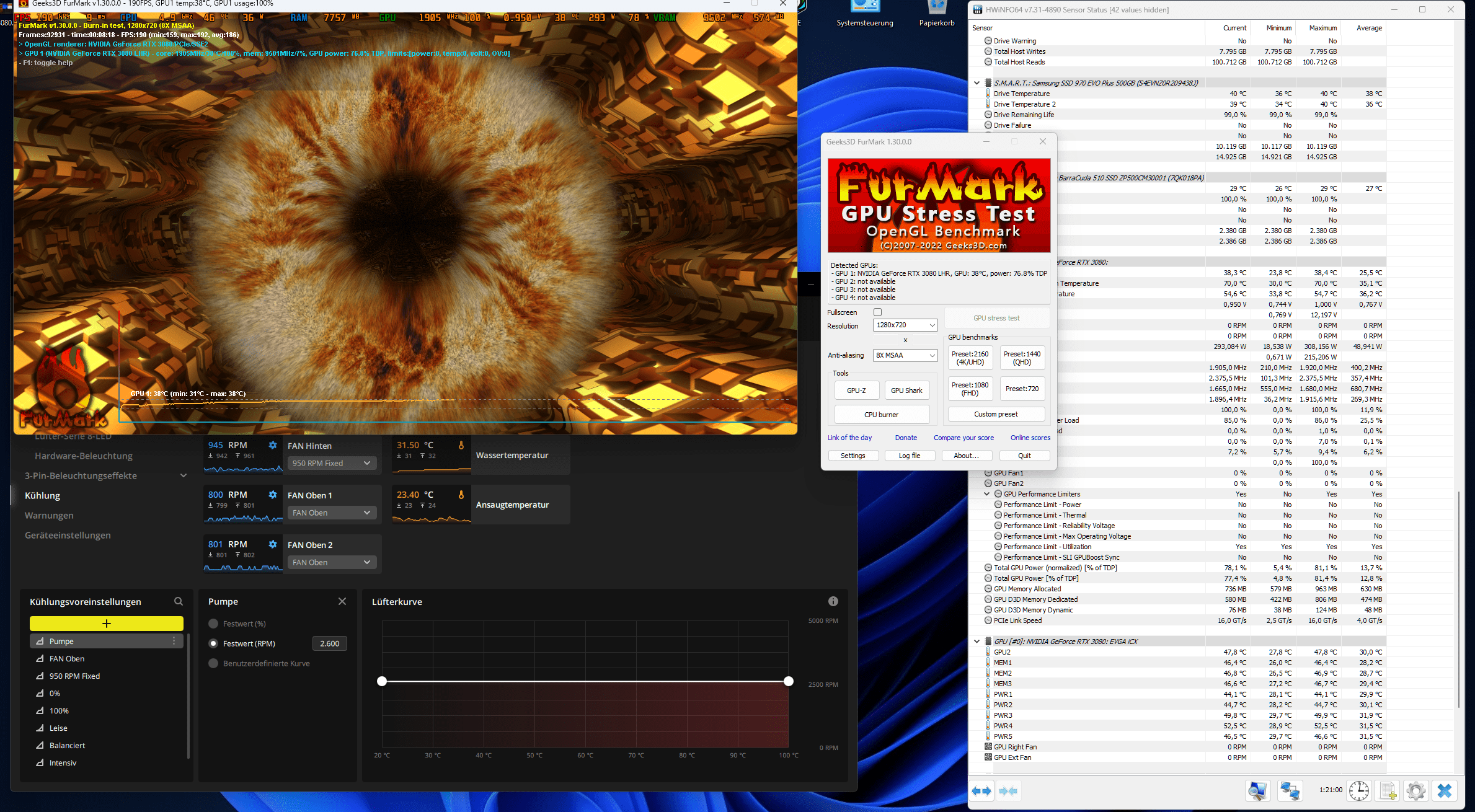Click the FurMark render window title icon

tap(24, 3)
